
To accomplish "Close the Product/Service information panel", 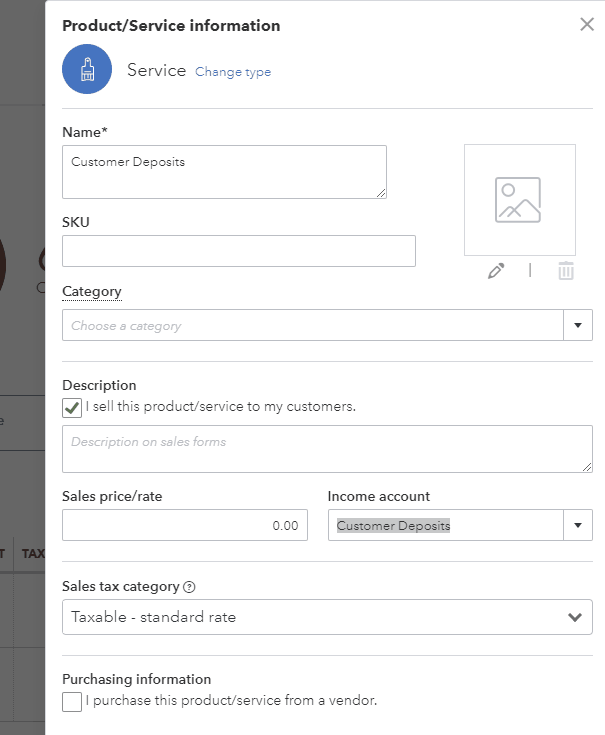I will [587, 24].
